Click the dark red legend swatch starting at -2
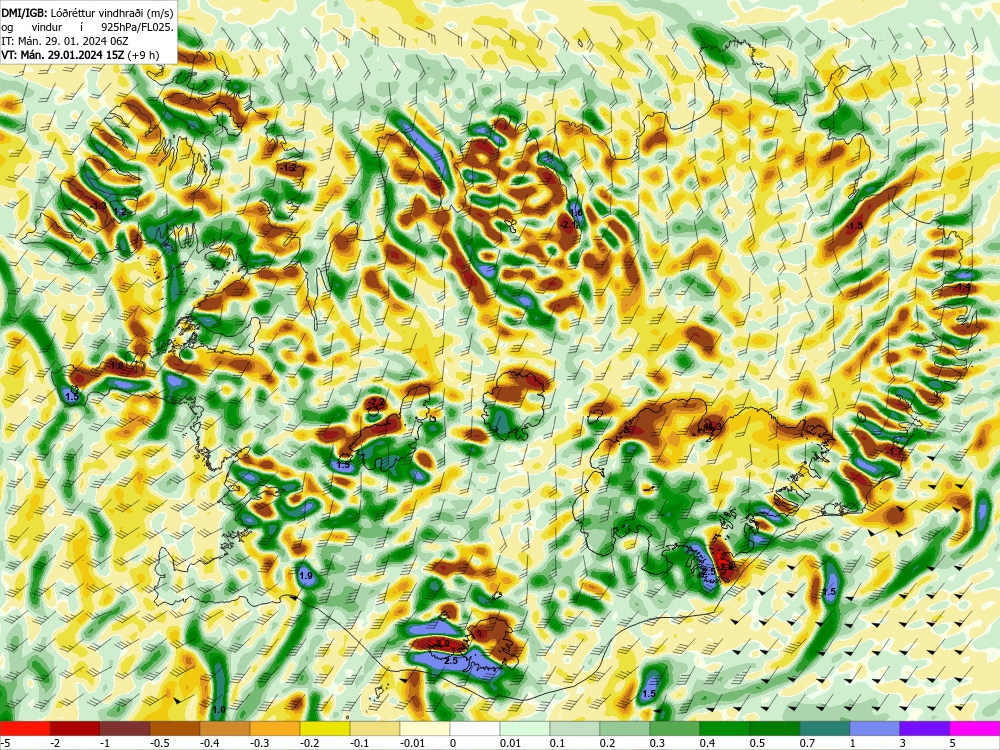1000x750 pixels. point(75,728)
